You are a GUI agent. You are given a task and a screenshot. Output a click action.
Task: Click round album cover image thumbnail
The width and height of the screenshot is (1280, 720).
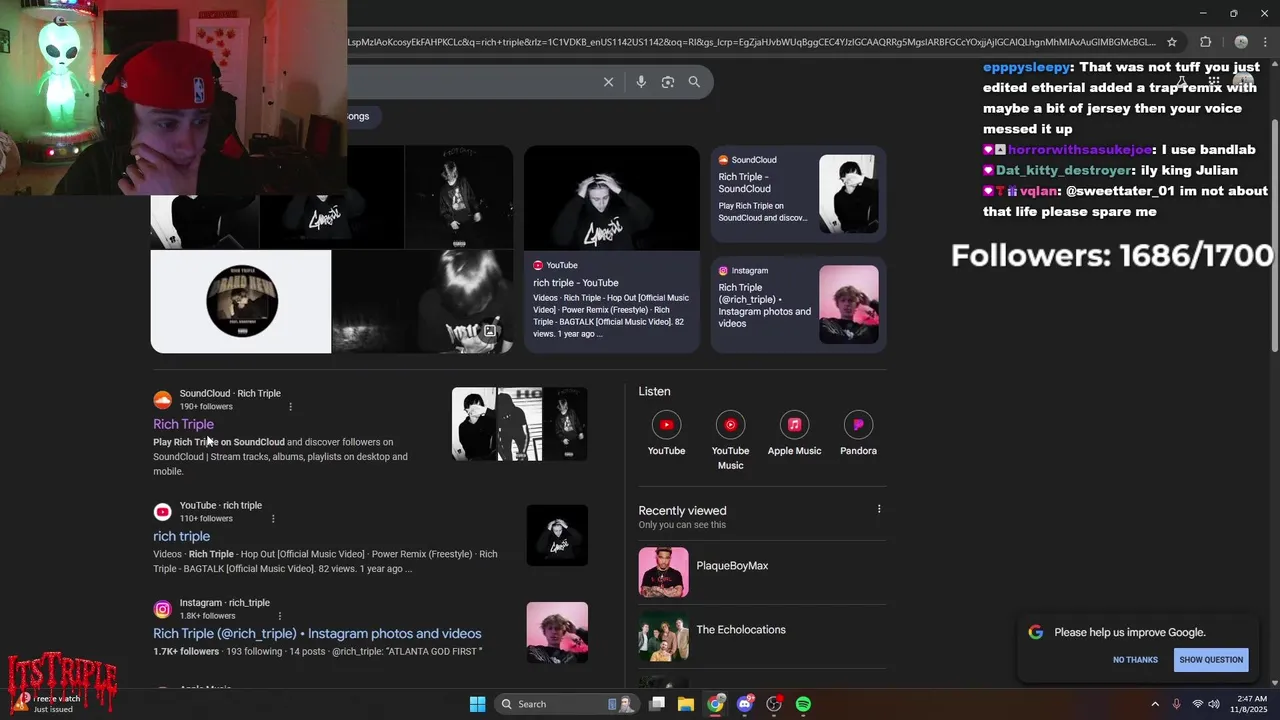[x=241, y=301]
